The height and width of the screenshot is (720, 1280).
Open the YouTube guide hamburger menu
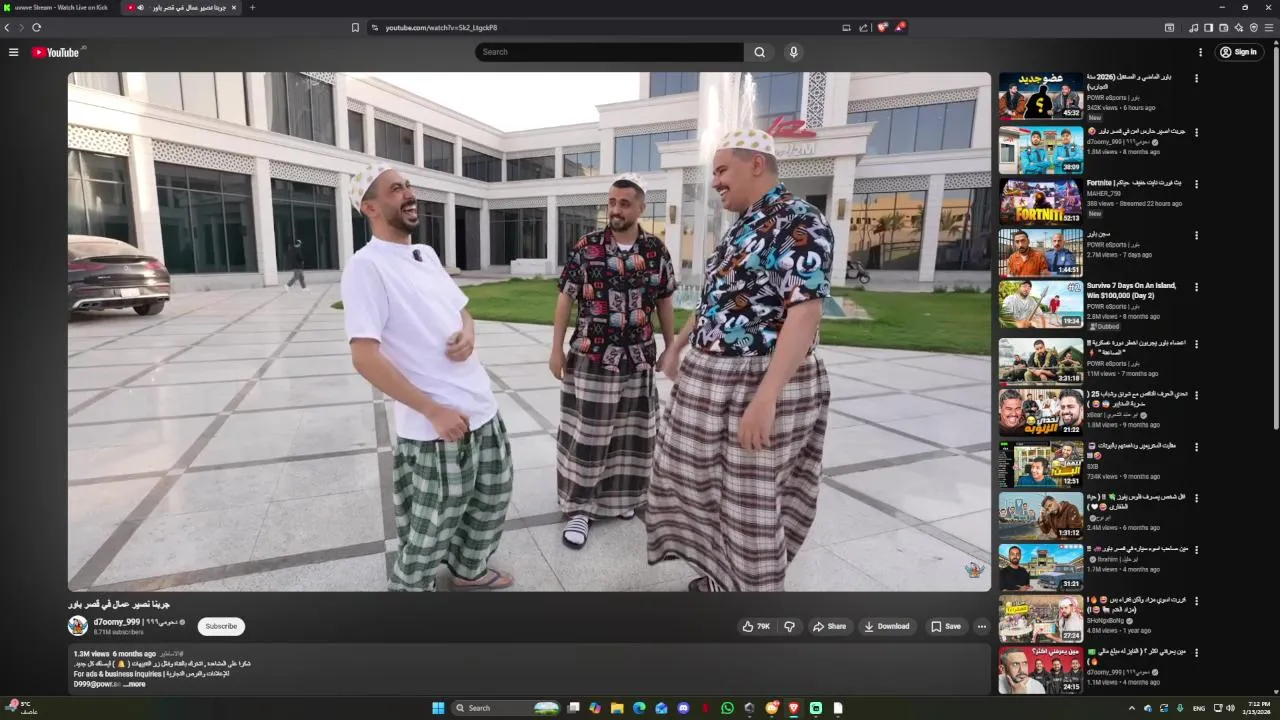pyautogui.click(x=13, y=52)
